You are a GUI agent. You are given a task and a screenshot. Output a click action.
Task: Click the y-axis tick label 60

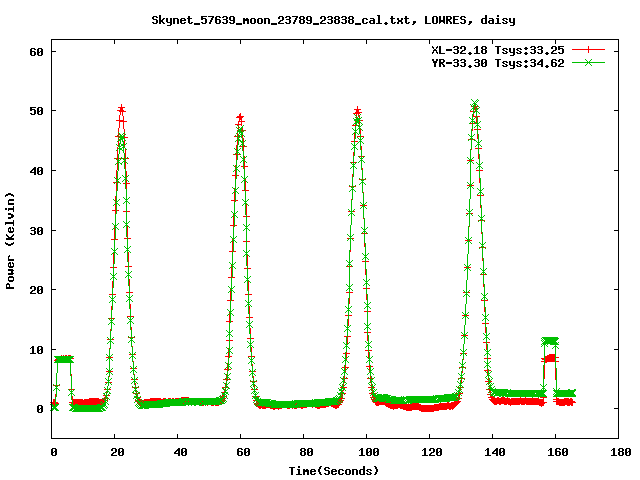(36, 52)
